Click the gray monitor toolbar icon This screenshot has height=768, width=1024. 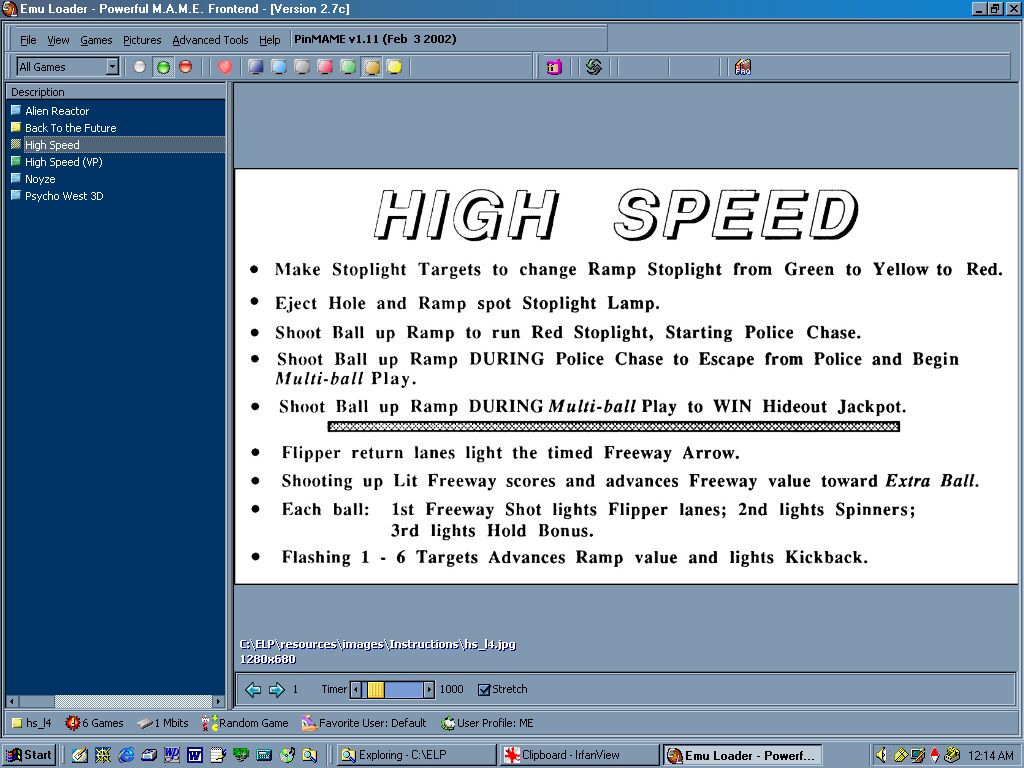pos(302,67)
